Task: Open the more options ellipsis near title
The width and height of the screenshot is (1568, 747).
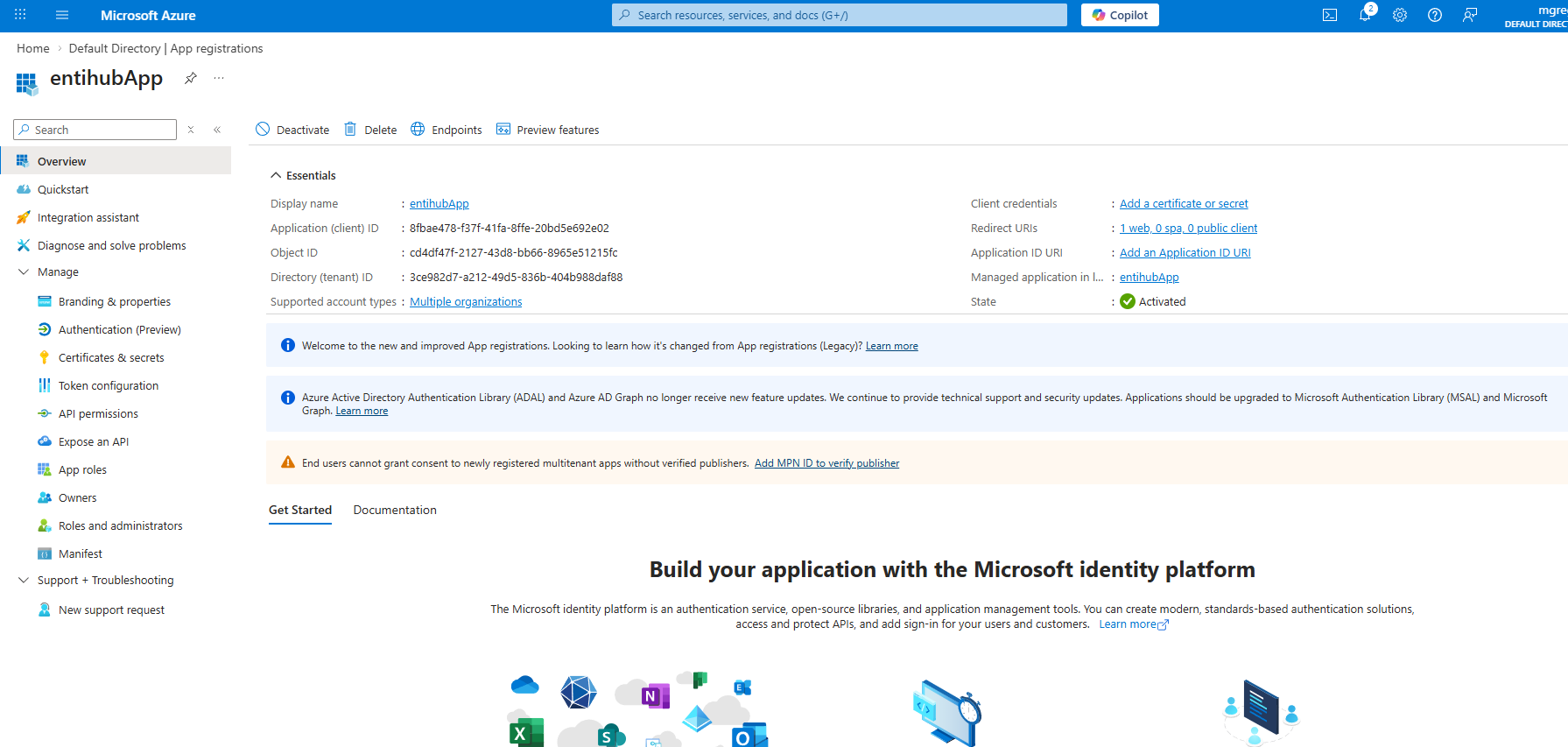Action: (219, 78)
